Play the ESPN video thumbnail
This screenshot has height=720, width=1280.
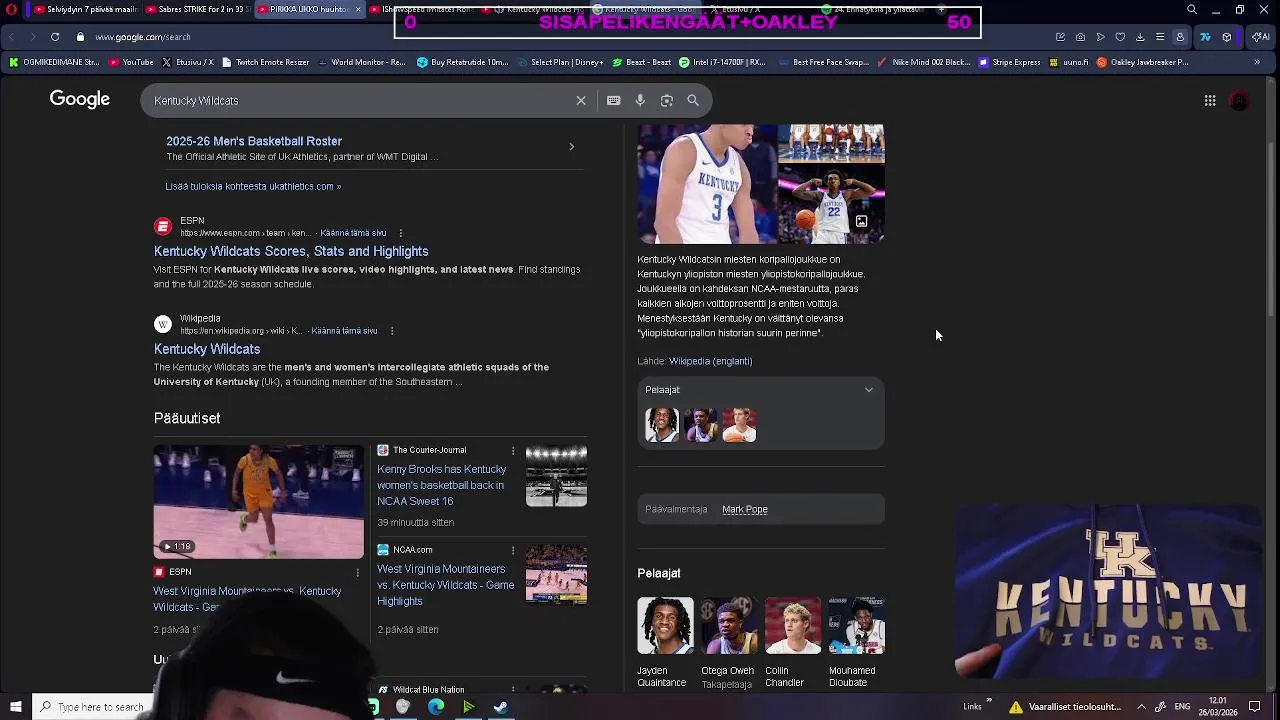(259, 501)
